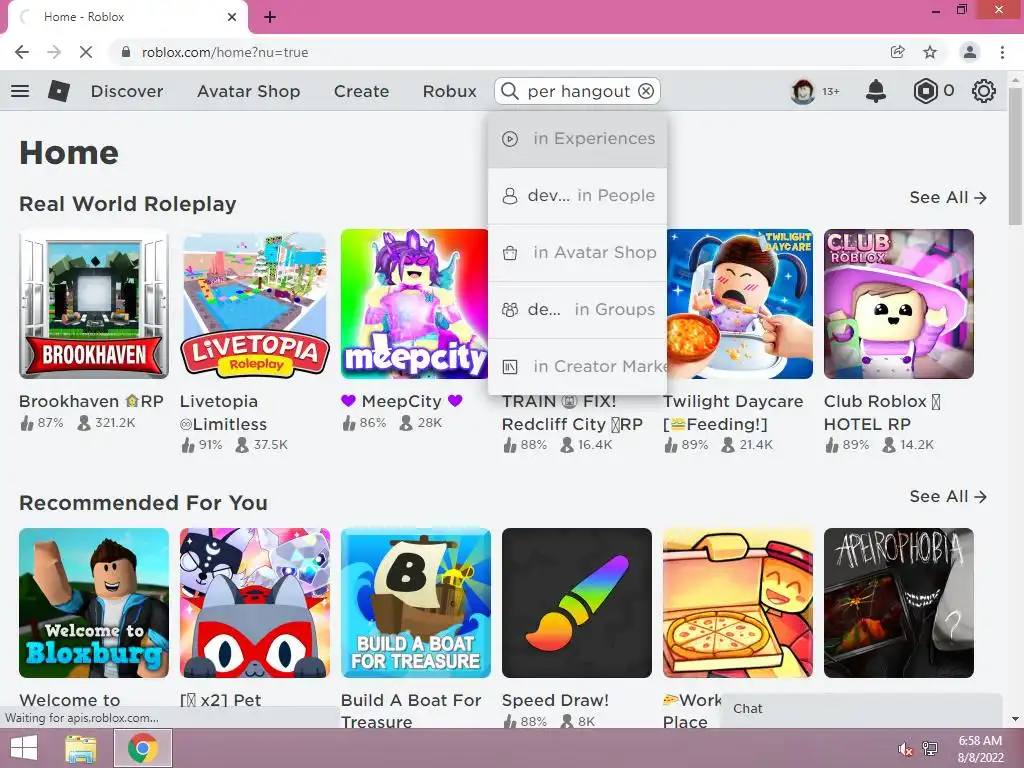This screenshot has width=1024, height=768.
Task: Click the page vertical scrollbar
Action: (1016, 157)
